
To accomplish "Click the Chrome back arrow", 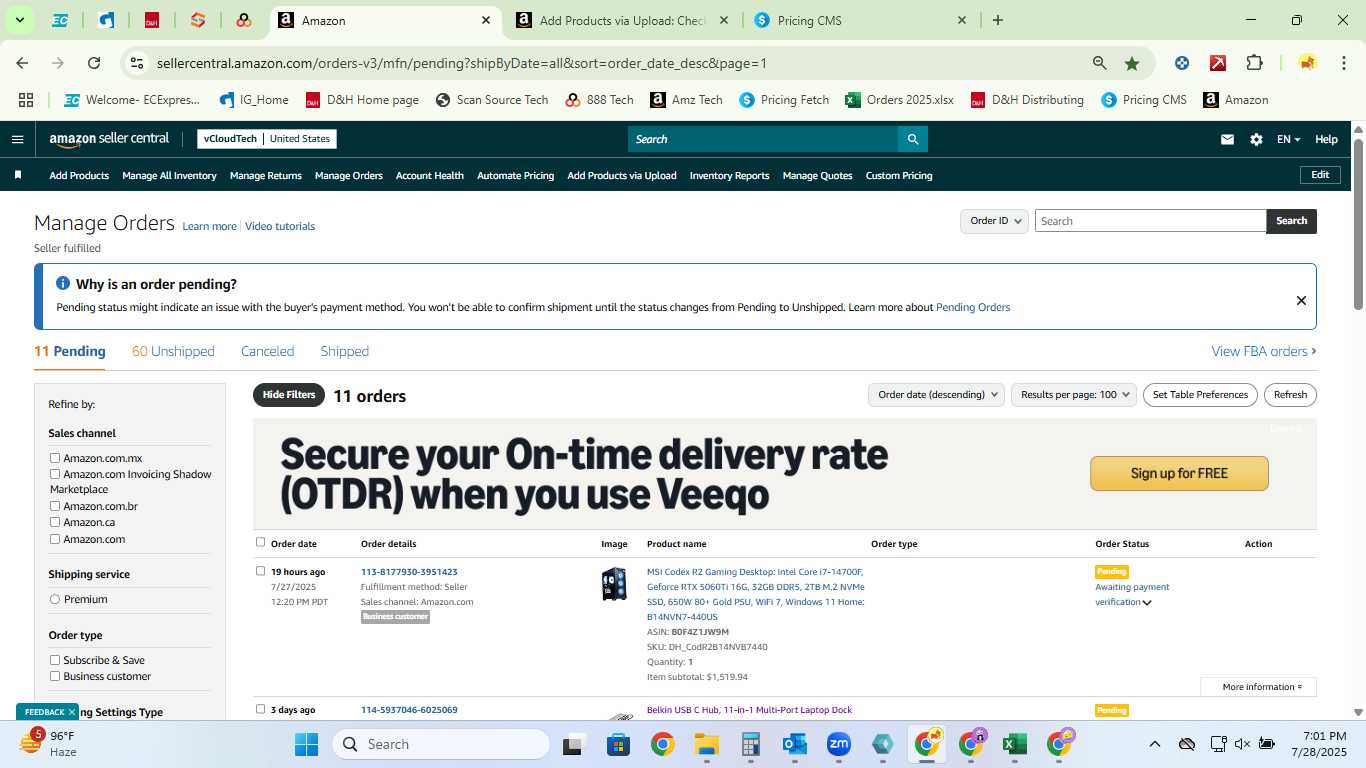I will tap(22, 63).
